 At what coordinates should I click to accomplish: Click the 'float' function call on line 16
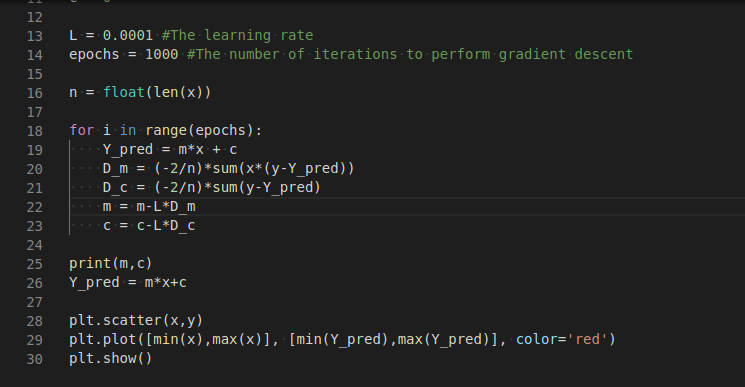tap(124, 92)
